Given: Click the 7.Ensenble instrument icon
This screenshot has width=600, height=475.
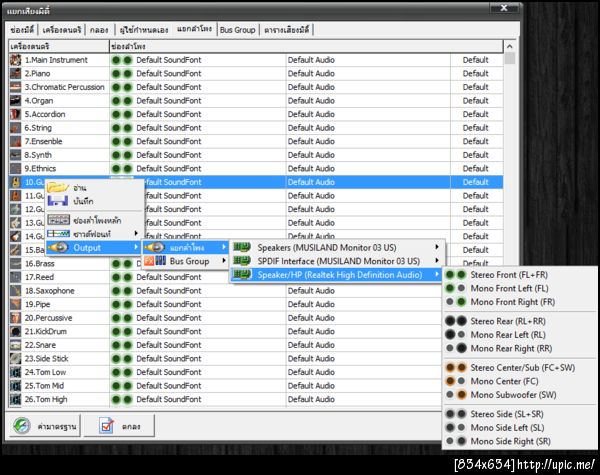Looking at the screenshot, I should point(15,141).
